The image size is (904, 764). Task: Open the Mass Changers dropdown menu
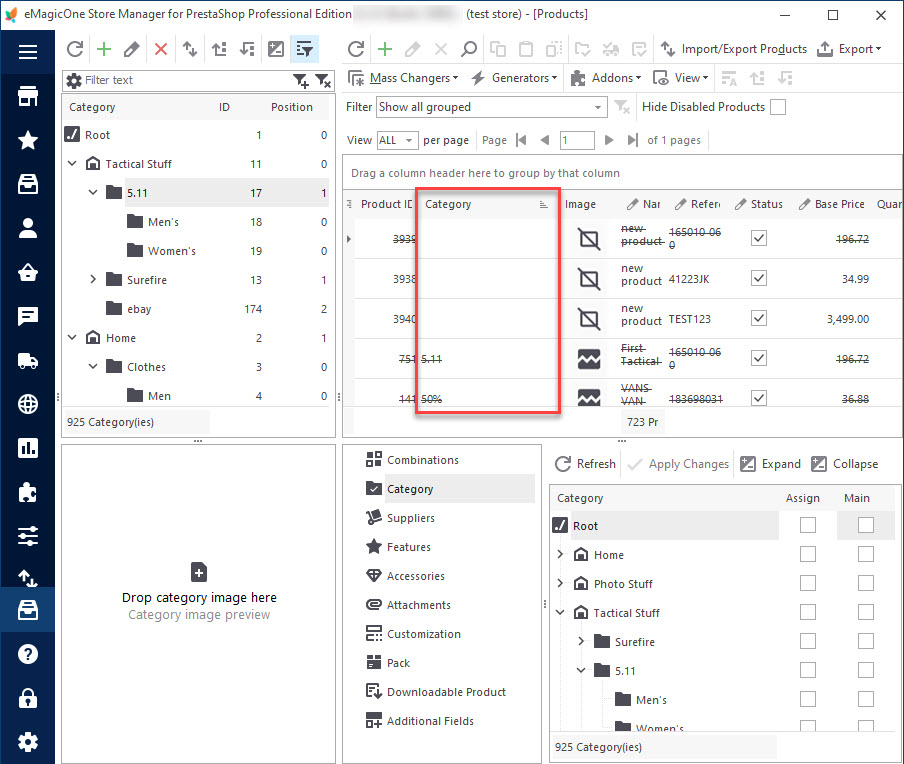coord(403,78)
